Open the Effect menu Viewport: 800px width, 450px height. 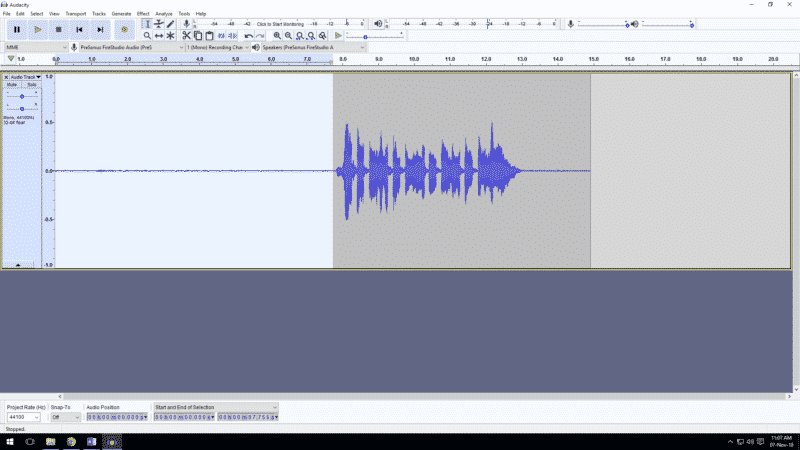point(143,13)
